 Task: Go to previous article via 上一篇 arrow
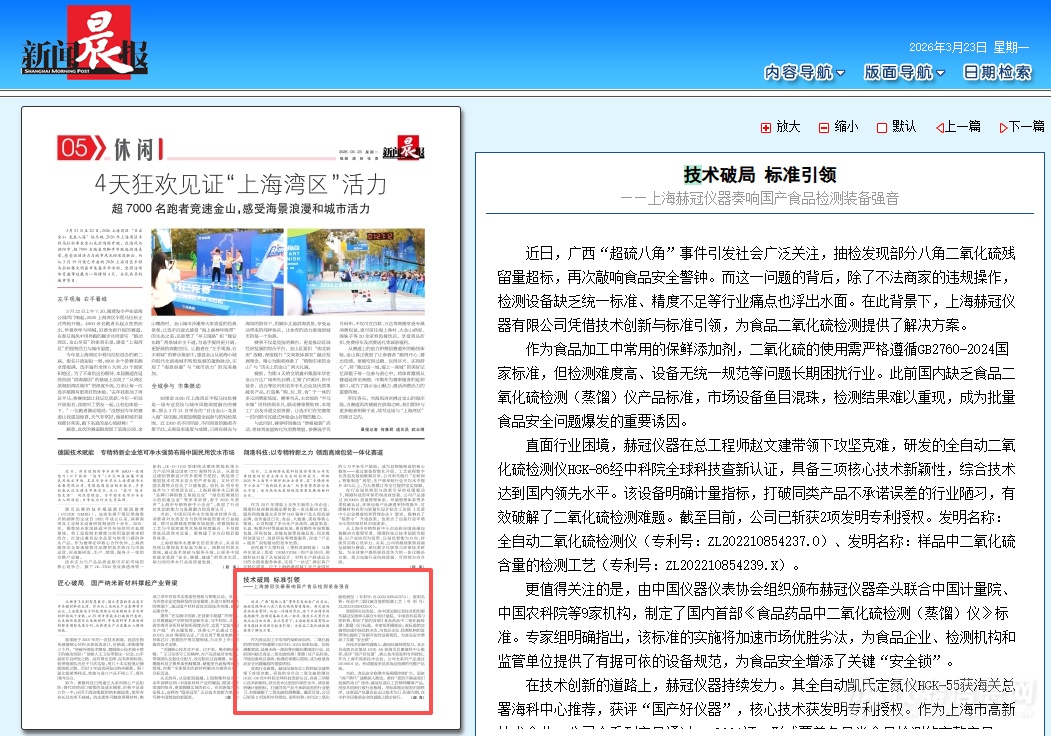[x=940, y=128]
